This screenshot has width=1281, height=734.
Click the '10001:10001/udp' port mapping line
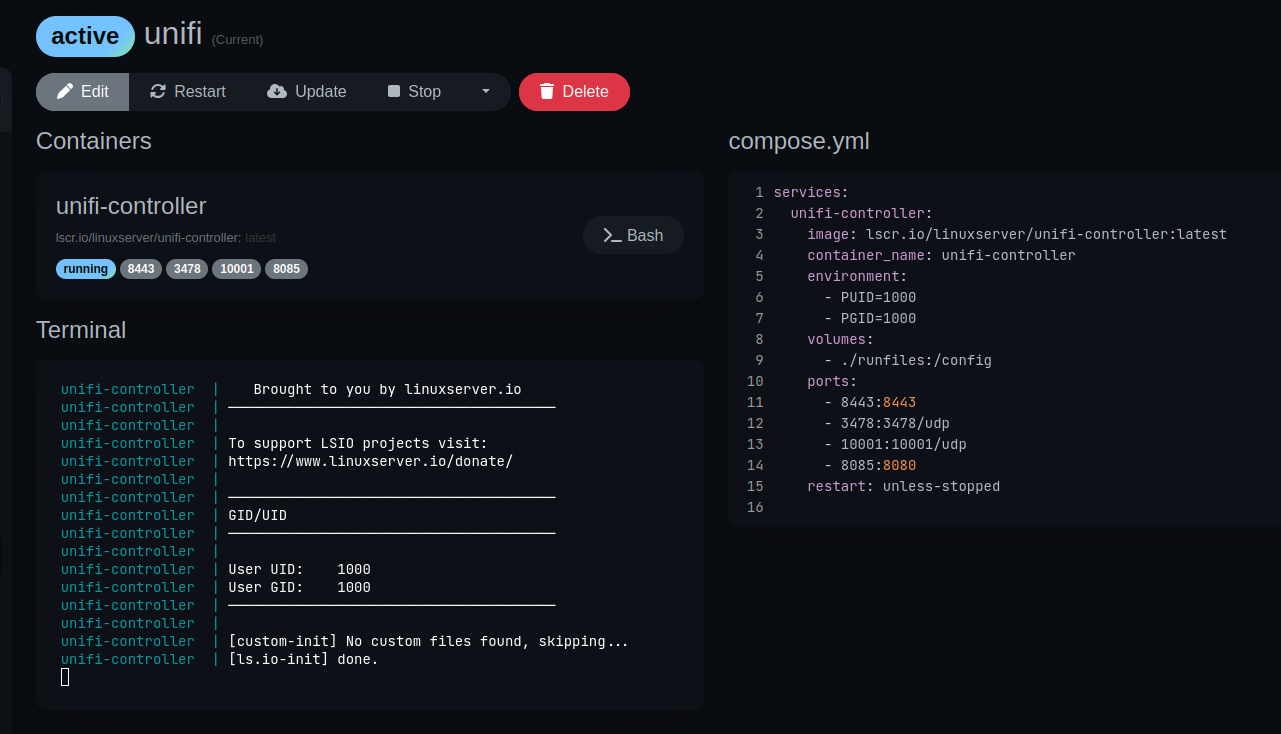(895, 444)
